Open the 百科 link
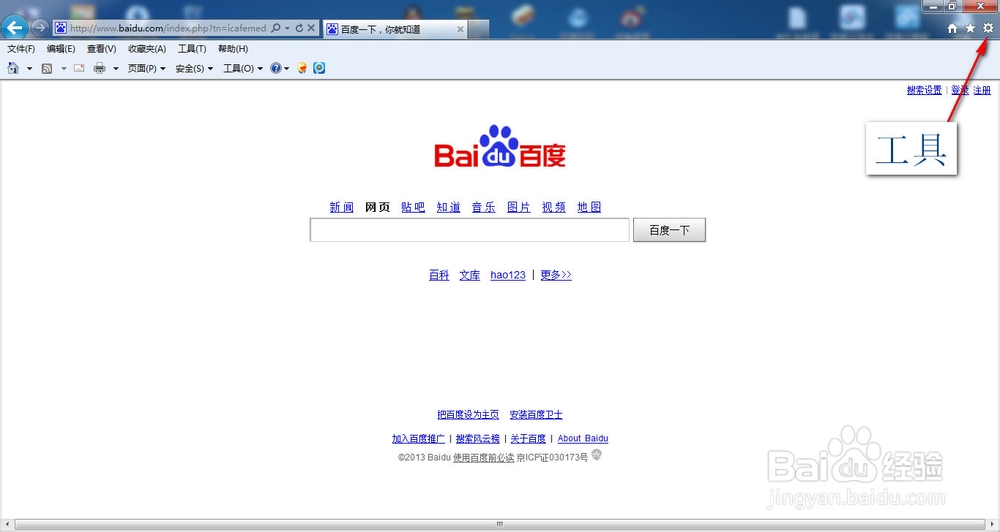The width and height of the screenshot is (1000, 532). coord(439,275)
